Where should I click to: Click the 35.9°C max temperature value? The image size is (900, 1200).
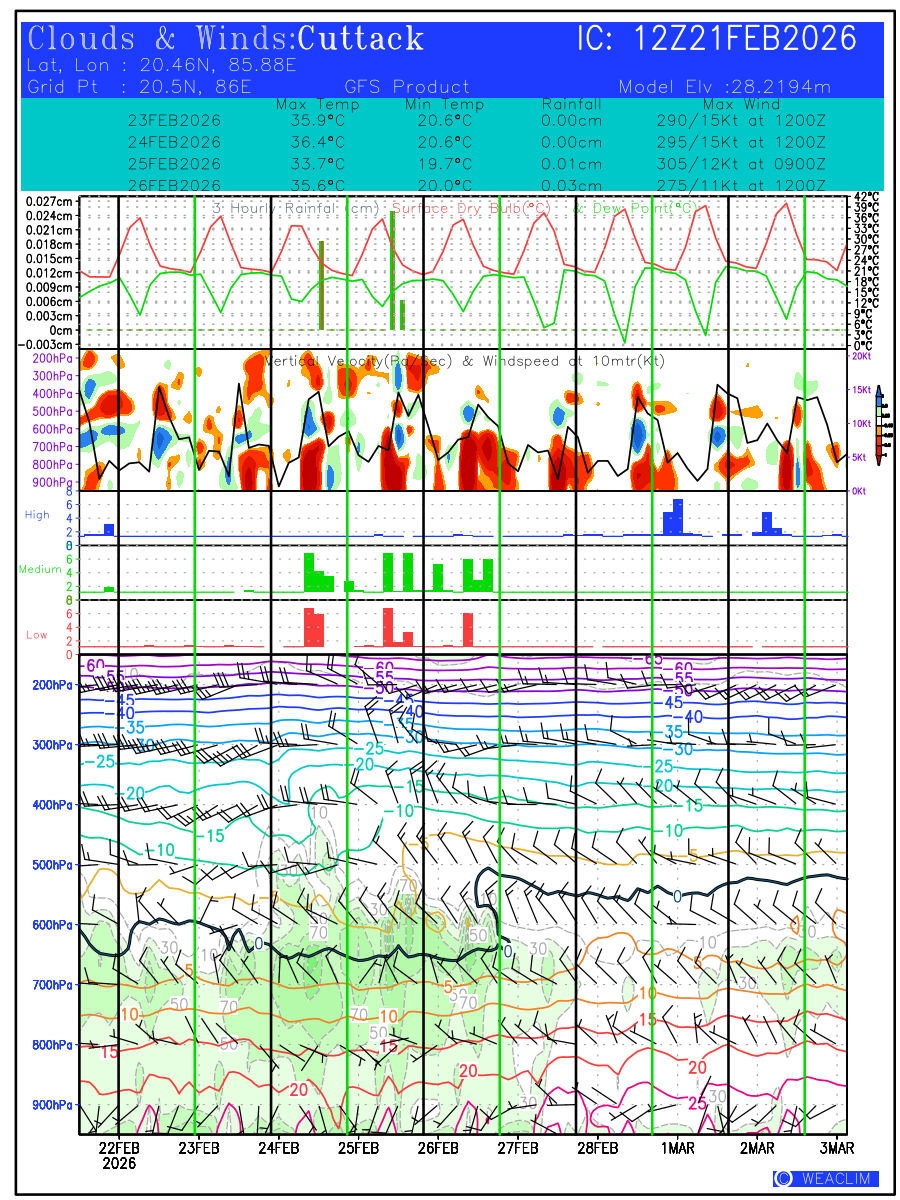317,121
